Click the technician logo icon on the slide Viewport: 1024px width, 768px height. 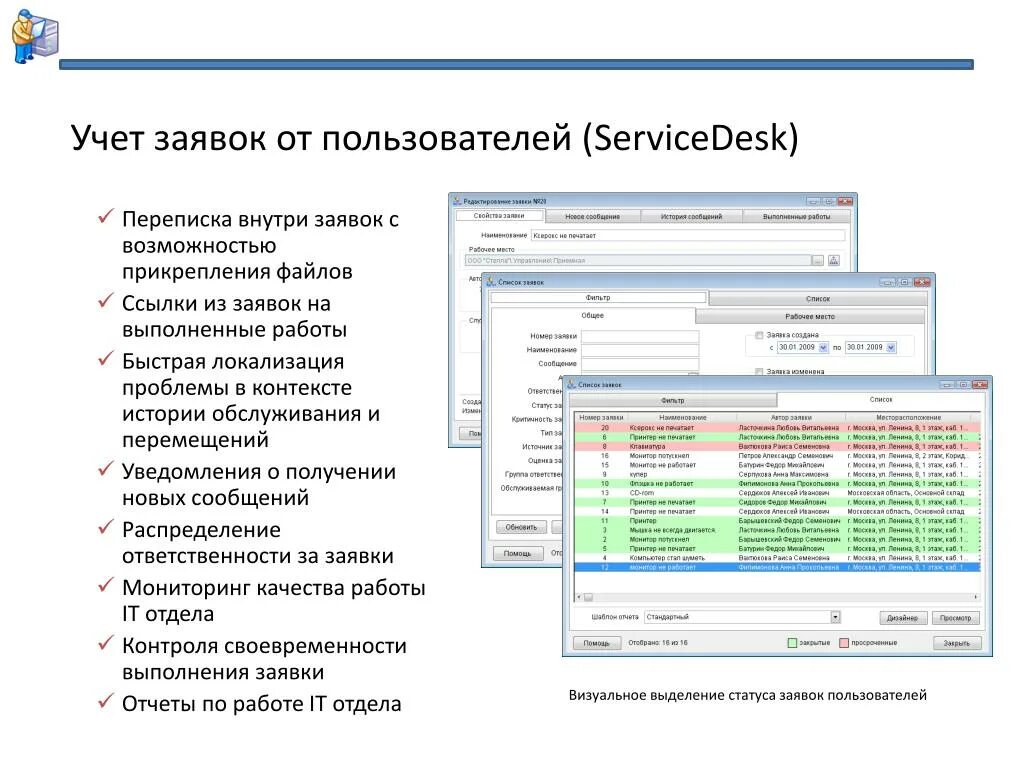coord(35,37)
